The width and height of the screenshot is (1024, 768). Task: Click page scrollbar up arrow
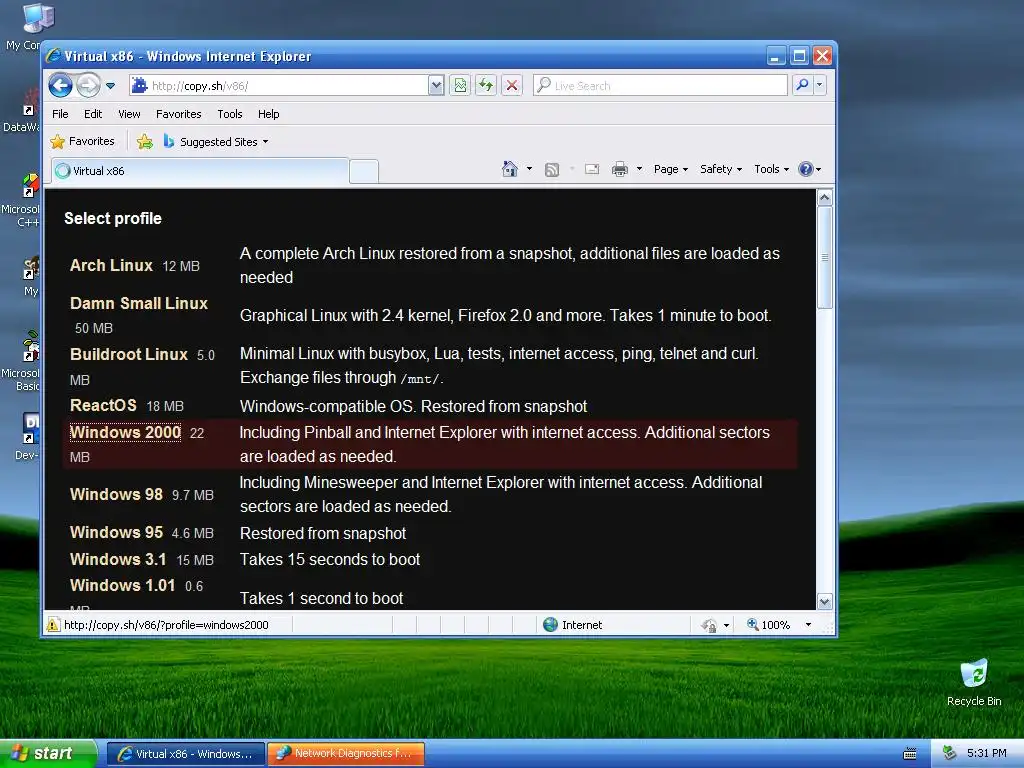point(825,197)
